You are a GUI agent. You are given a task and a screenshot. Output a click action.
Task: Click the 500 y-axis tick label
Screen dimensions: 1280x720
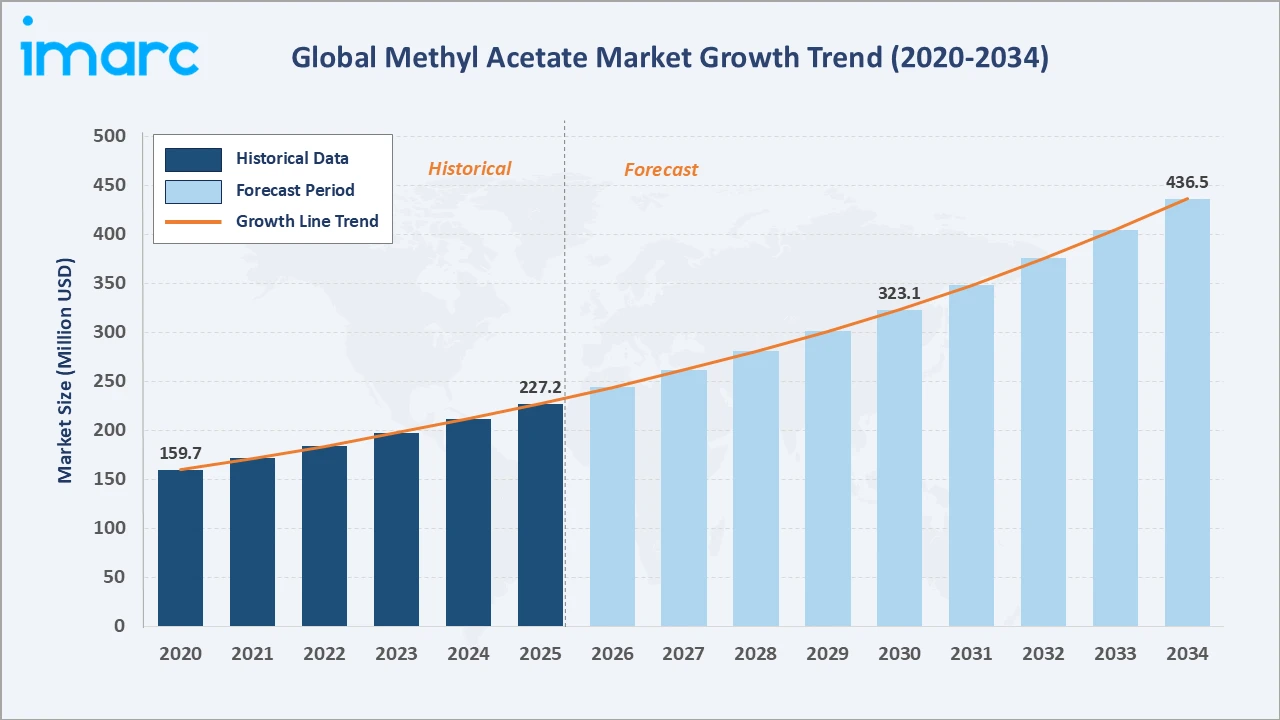[110, 136]
